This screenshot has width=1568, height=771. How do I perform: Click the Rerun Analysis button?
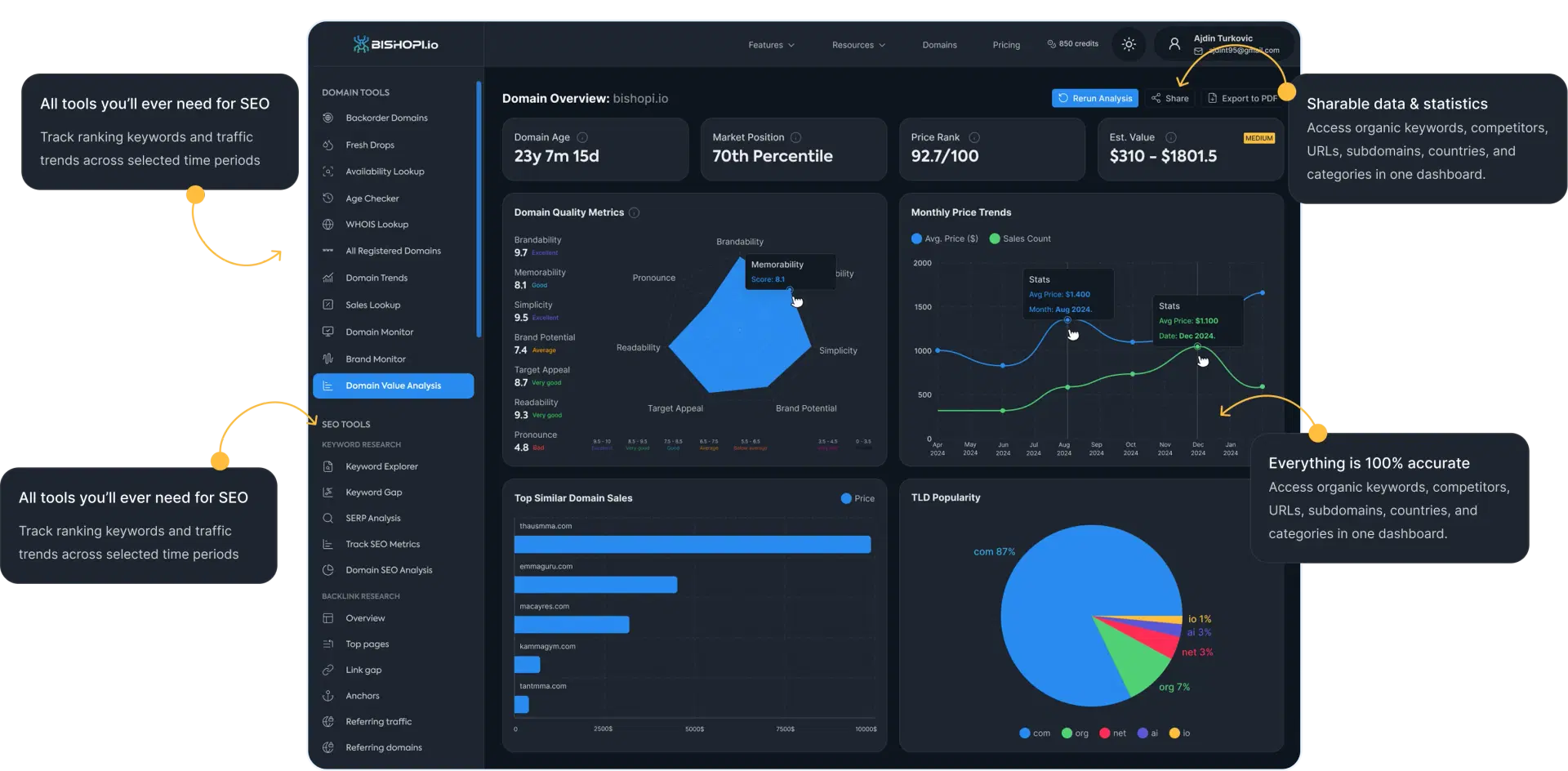point(1096,98)
